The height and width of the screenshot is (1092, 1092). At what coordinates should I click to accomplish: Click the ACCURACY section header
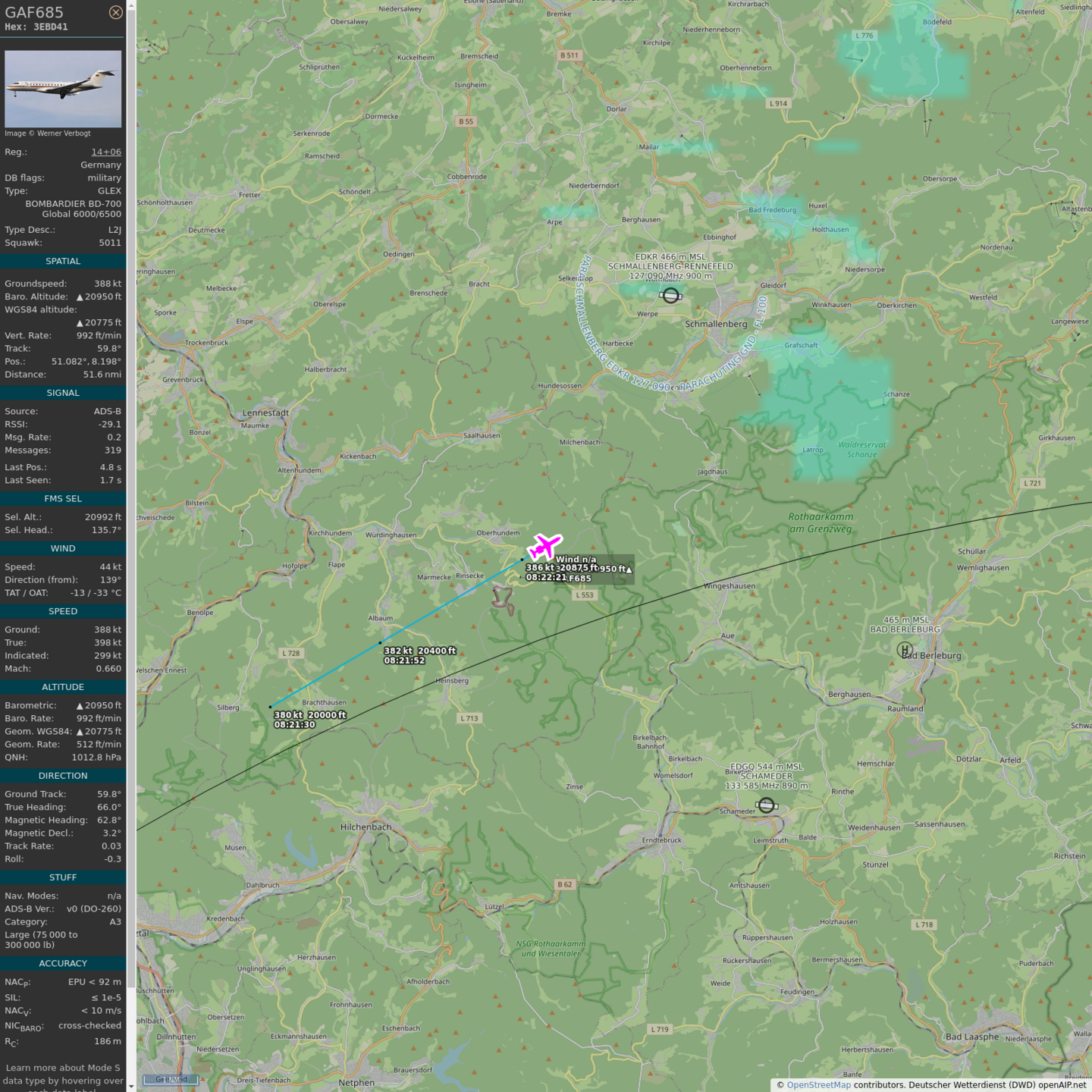[63, 963]
